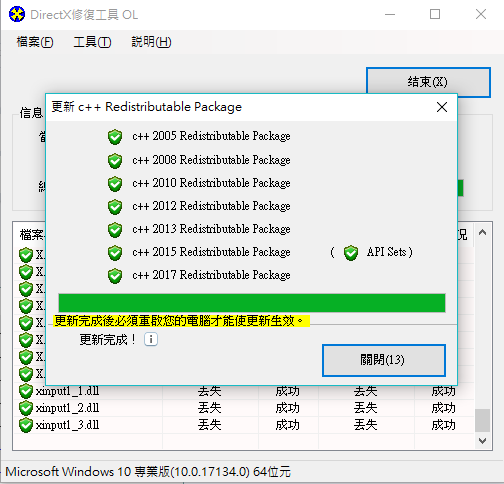Click the yellow highlighted restart notice
Screen dimensions: 504x484
click(x=181, y=321)
